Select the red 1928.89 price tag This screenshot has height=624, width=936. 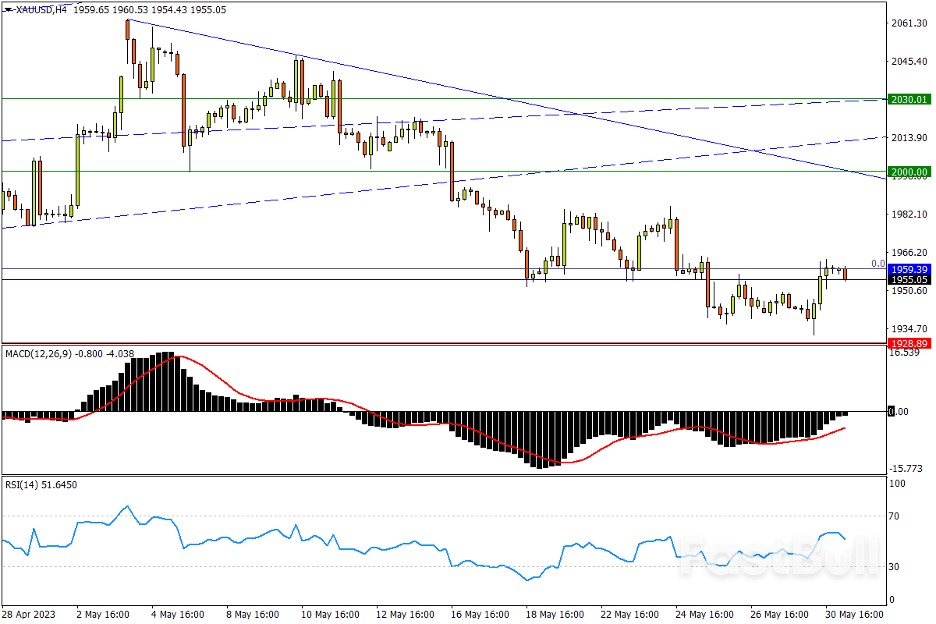[910, 343]
